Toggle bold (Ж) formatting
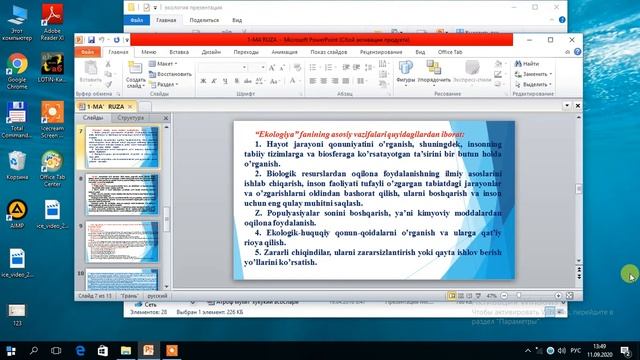 coord(203,81)
